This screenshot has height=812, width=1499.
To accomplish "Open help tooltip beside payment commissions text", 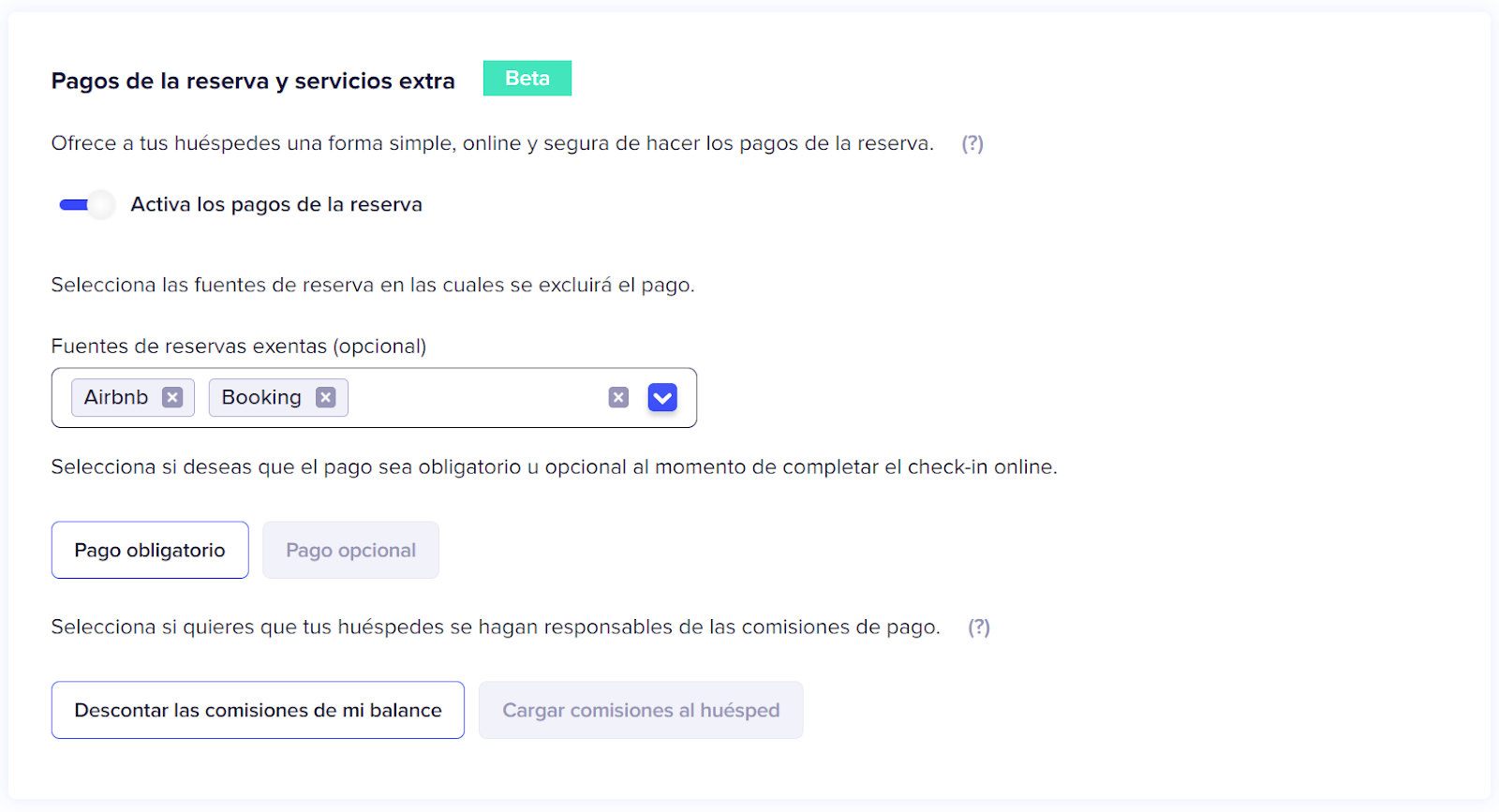I will coord(979,627).
